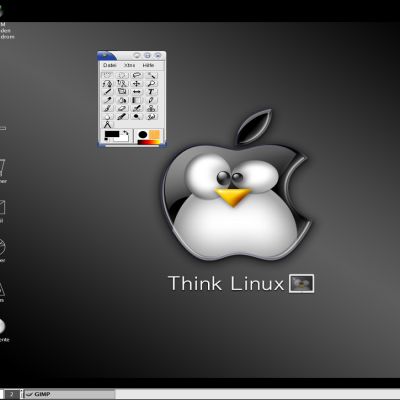The width and height of the screenshot is (400, 400).
Task: Select the Dodge and Burn tool
Action: pyautogui.click(x=136, y=117)
